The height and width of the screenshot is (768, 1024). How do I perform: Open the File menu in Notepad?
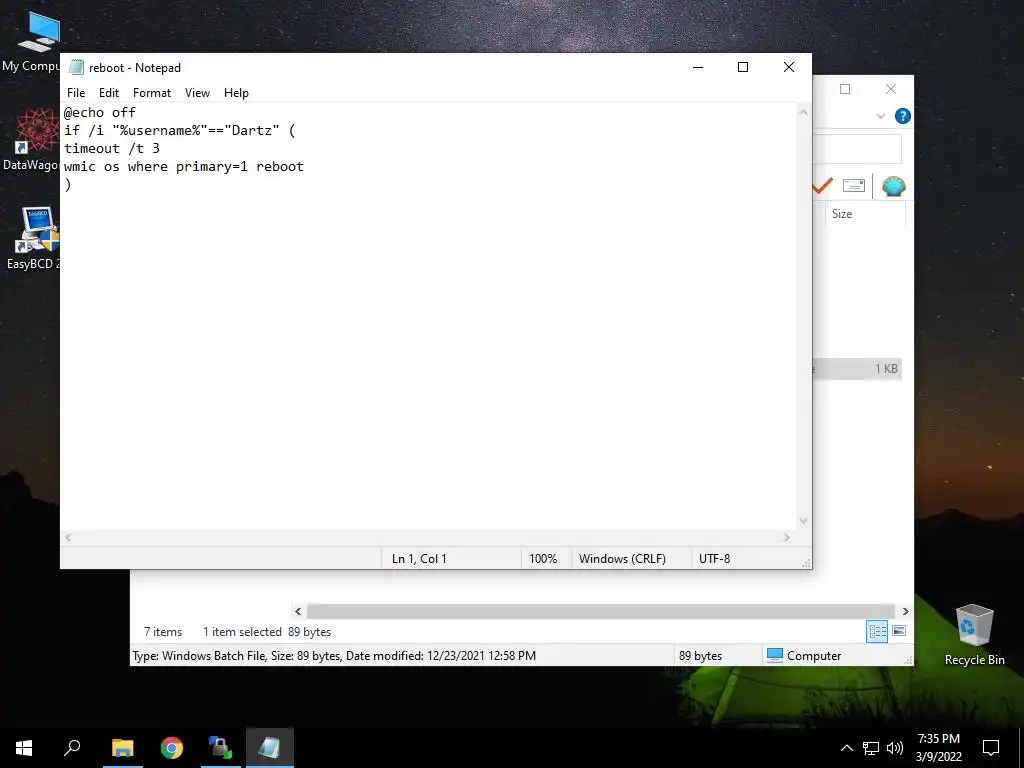76,93
